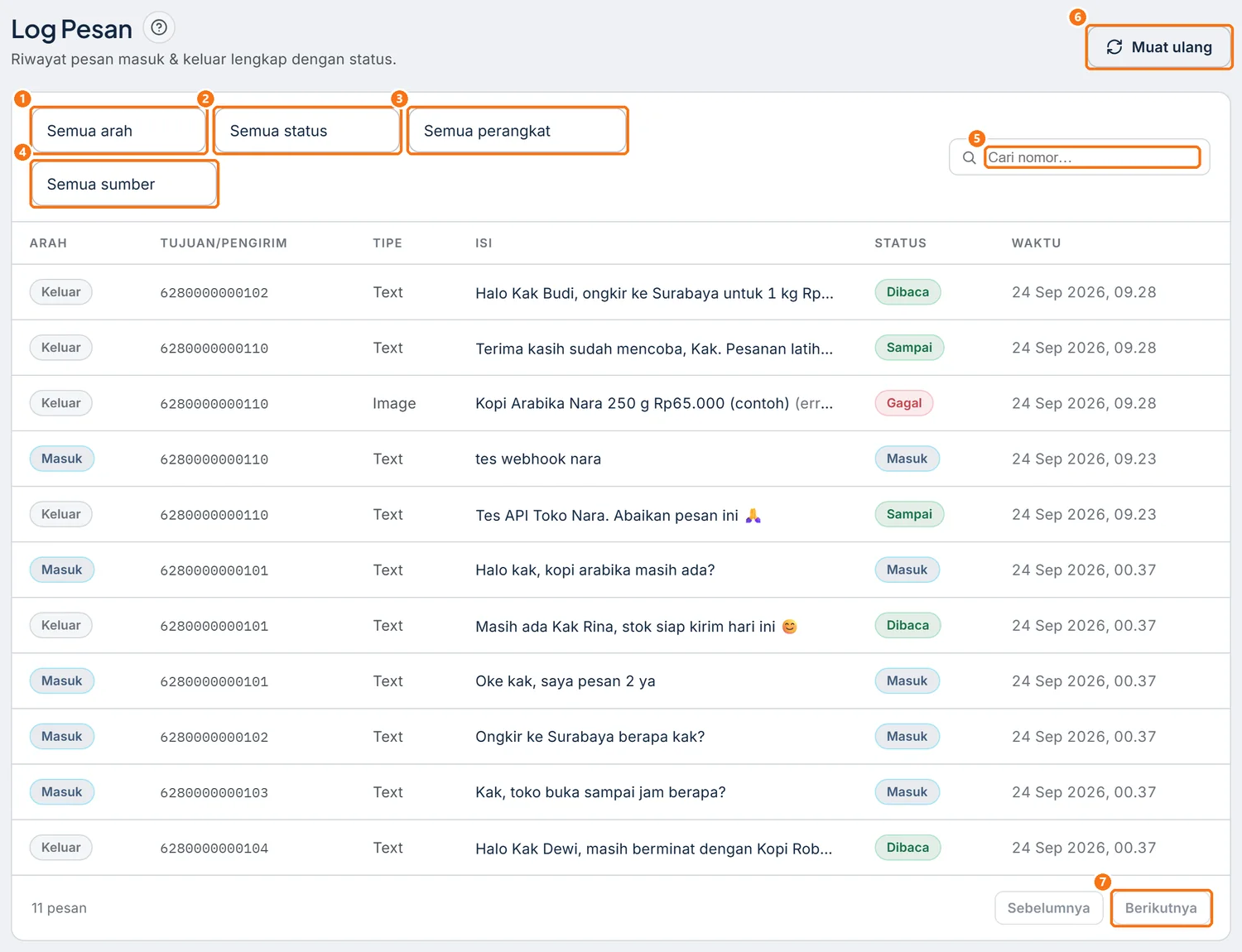The image size is (1242, 952).
Task: Focus the Cari nomor search field
Action: point(1092,157)
